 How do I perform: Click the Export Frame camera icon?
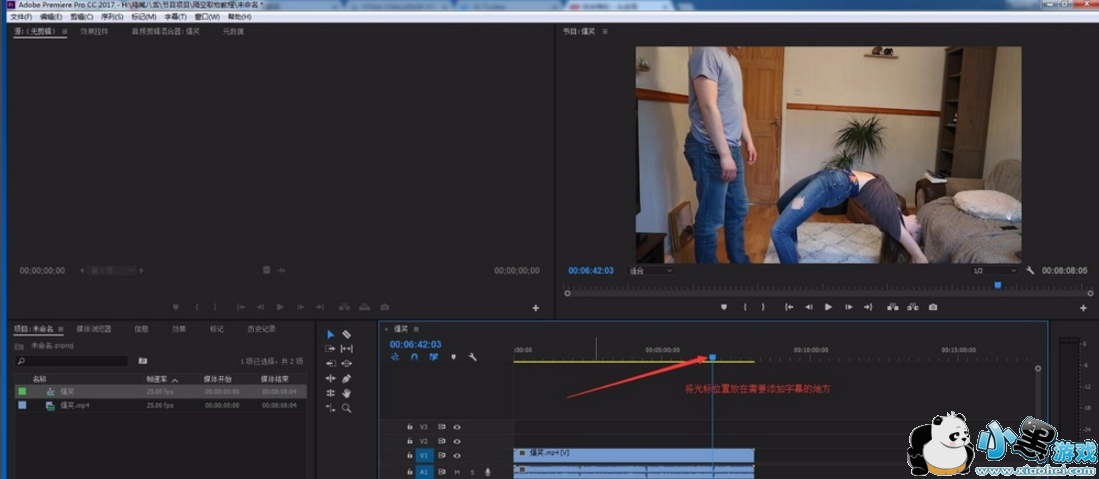932,307
